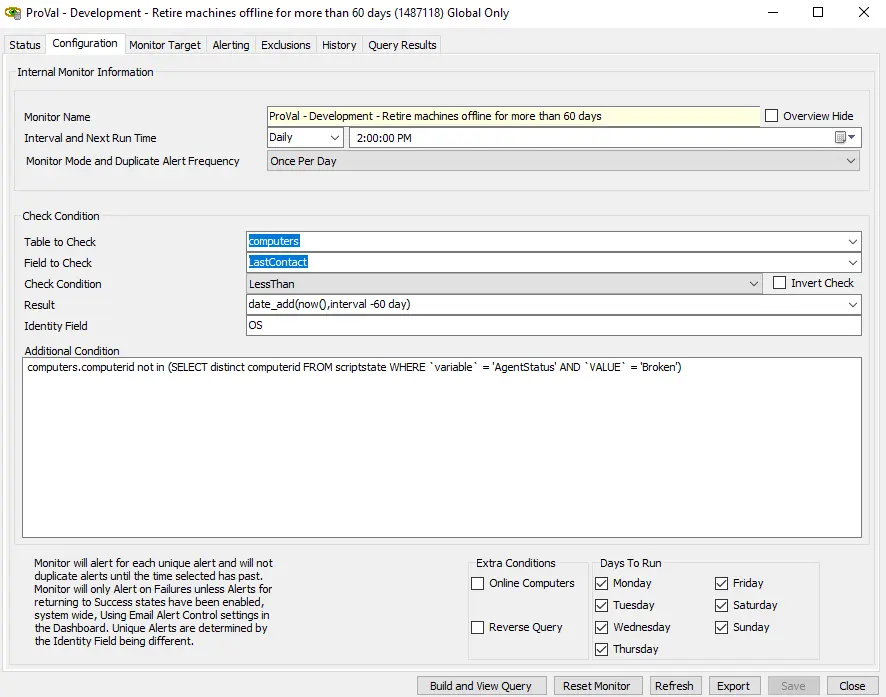886x697 pixels.
Task: Enable the Online Computers extra condition
Action: 478,584
